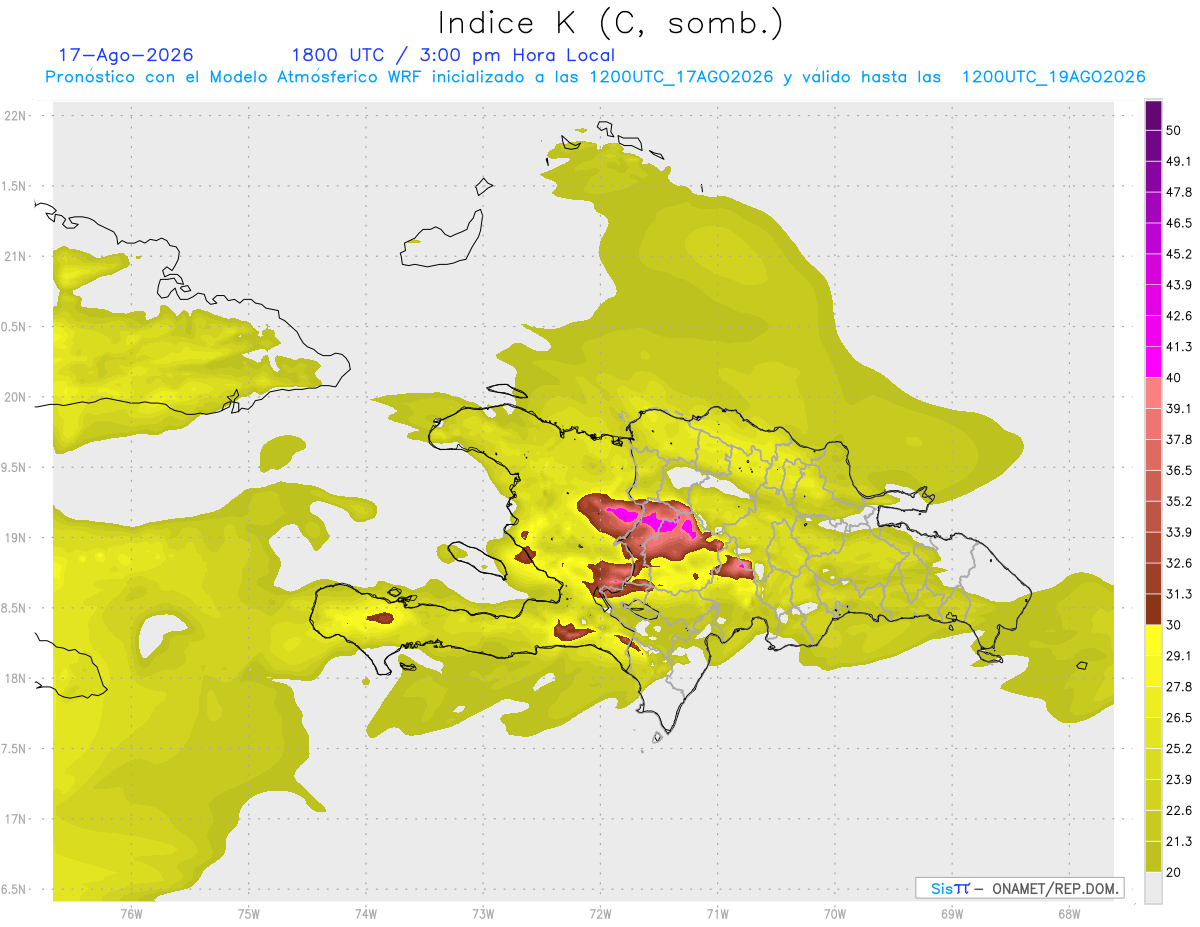
Task: Click the colorbar value "40"
Action: tap(1174, 378)
